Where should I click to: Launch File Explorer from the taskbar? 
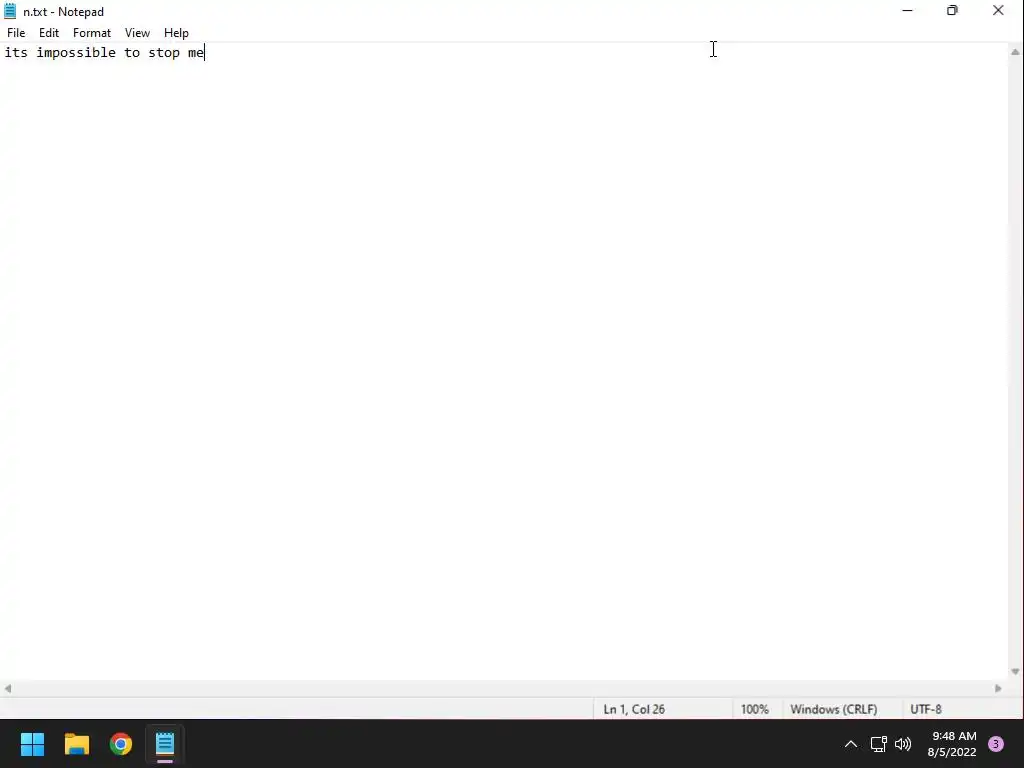click(76, 744)
